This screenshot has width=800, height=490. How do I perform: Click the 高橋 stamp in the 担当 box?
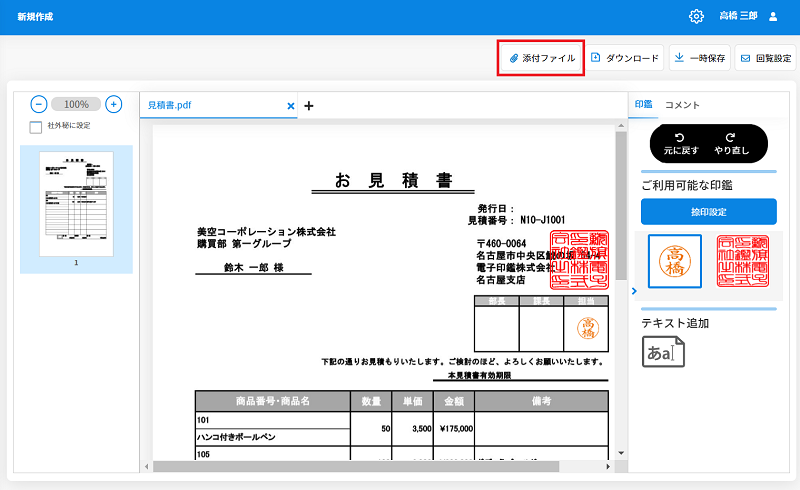tap(588, 328)
